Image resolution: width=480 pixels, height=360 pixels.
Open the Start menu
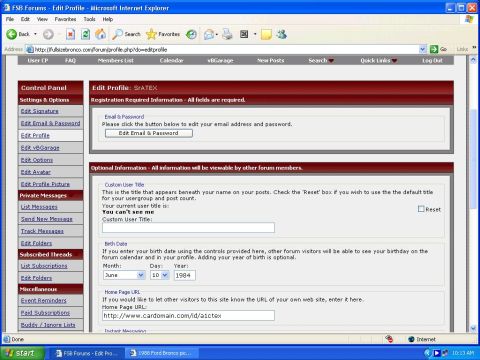tap(22, 353)
